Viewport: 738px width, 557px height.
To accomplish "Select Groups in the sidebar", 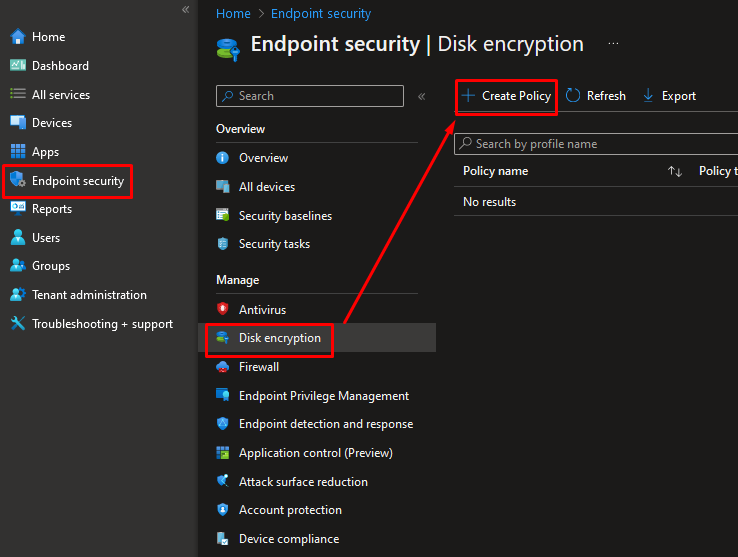I will point(51,266).
